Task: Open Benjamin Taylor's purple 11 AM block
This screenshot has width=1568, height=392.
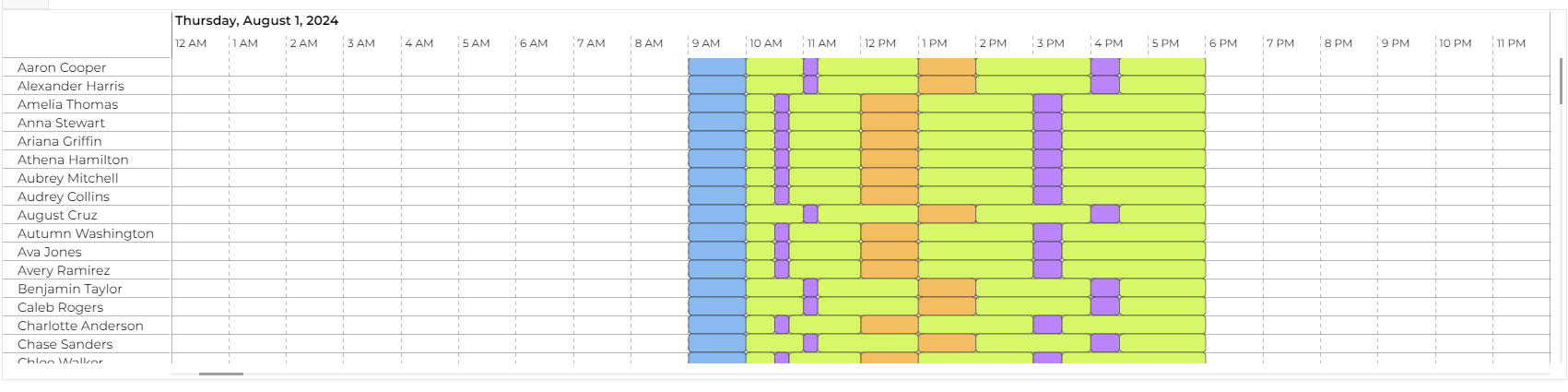Action: pos(810,289)
